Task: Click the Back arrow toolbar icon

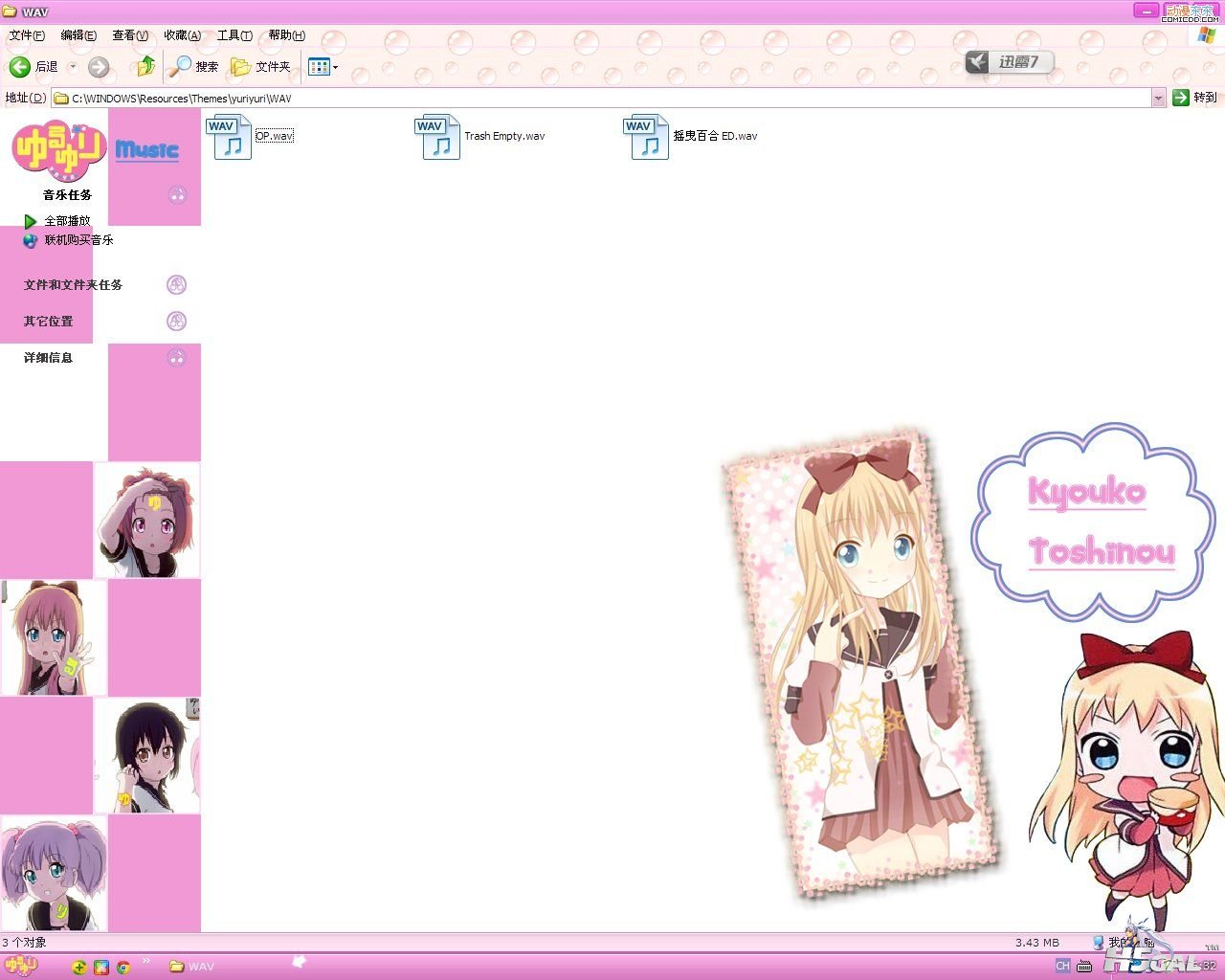Action: (x=20, y=66)
